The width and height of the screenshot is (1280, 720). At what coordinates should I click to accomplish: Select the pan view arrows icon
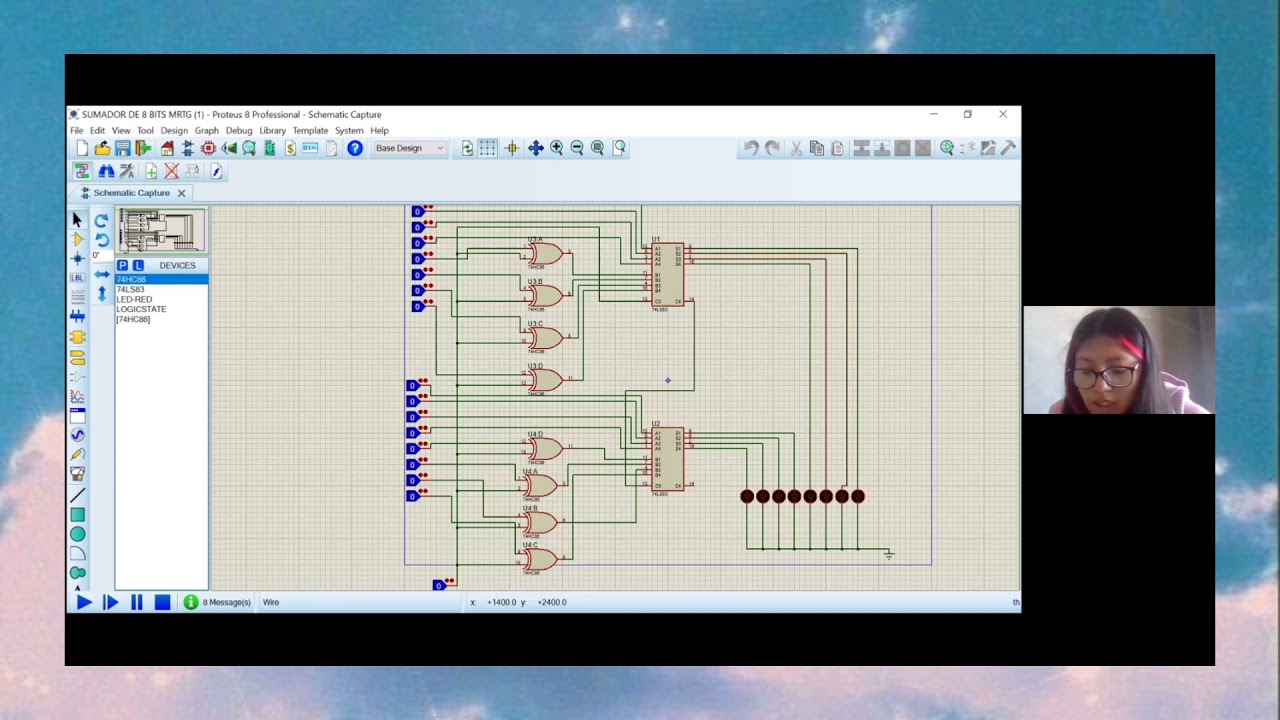[x=536, y=148]
